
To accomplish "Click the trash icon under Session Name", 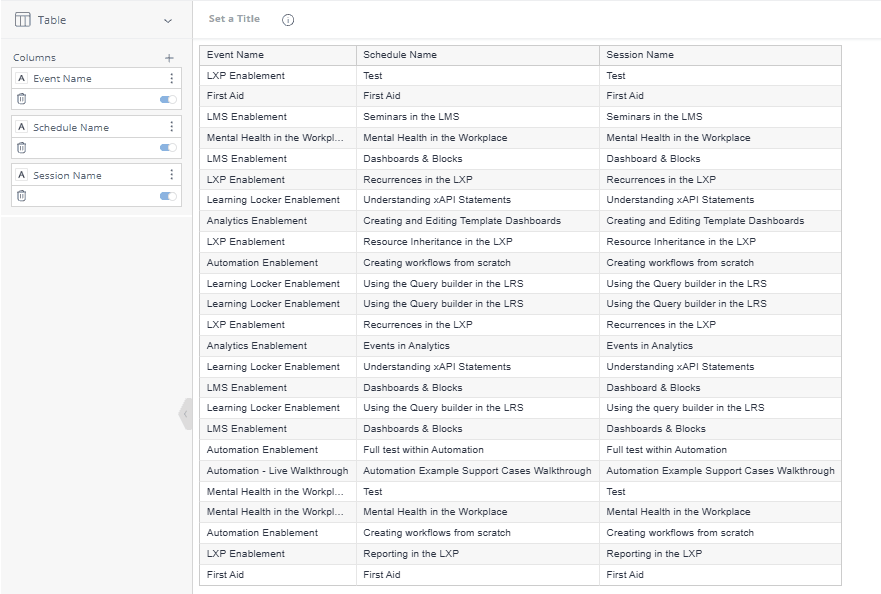I will coord(20,196).
